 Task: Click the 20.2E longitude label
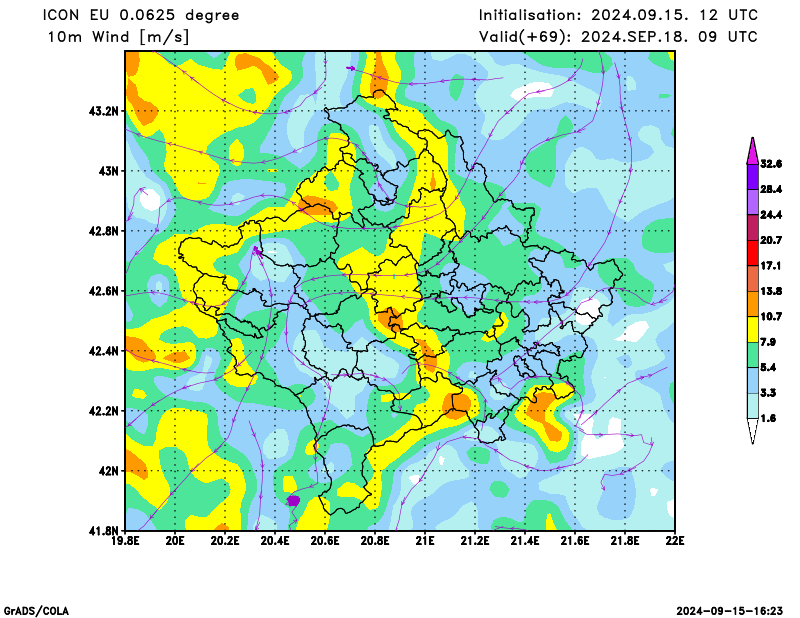(x=225, y=540)
